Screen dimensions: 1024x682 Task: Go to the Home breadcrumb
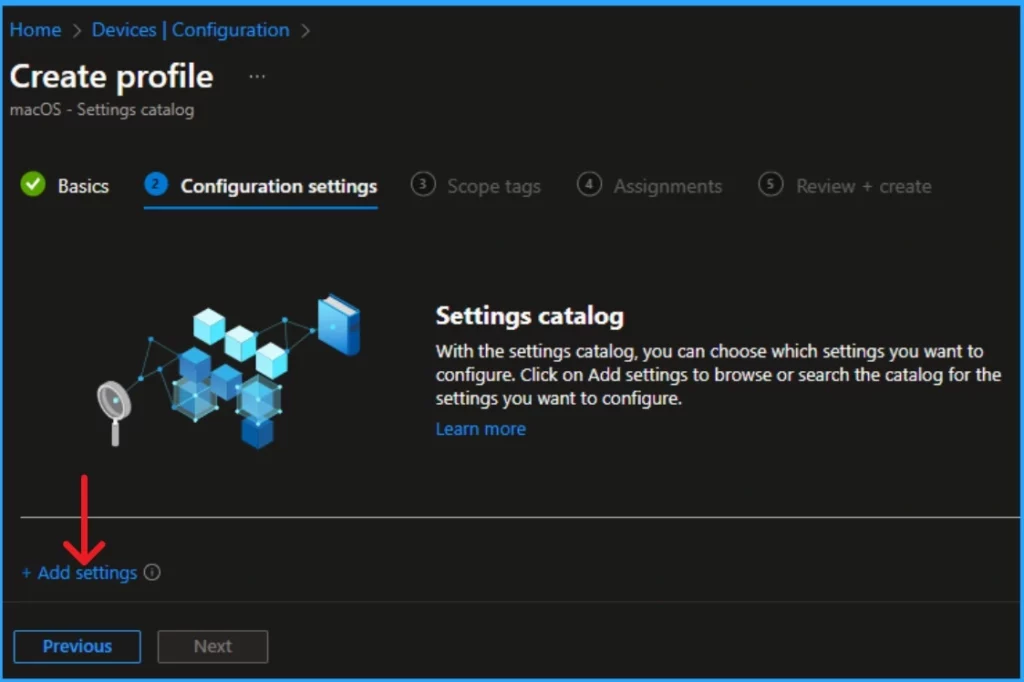[x=35, y=30]
